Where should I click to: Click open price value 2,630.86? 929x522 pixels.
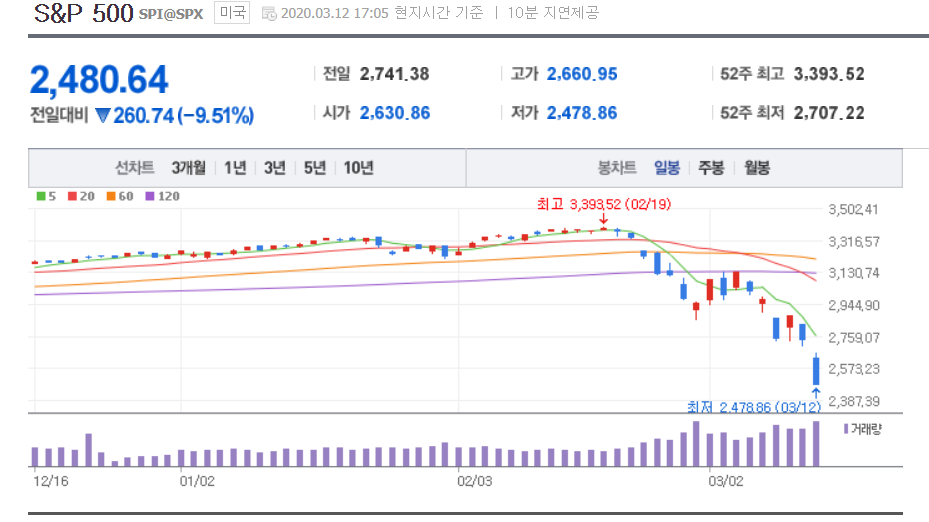pyautogui.click(x=395, y=113)
